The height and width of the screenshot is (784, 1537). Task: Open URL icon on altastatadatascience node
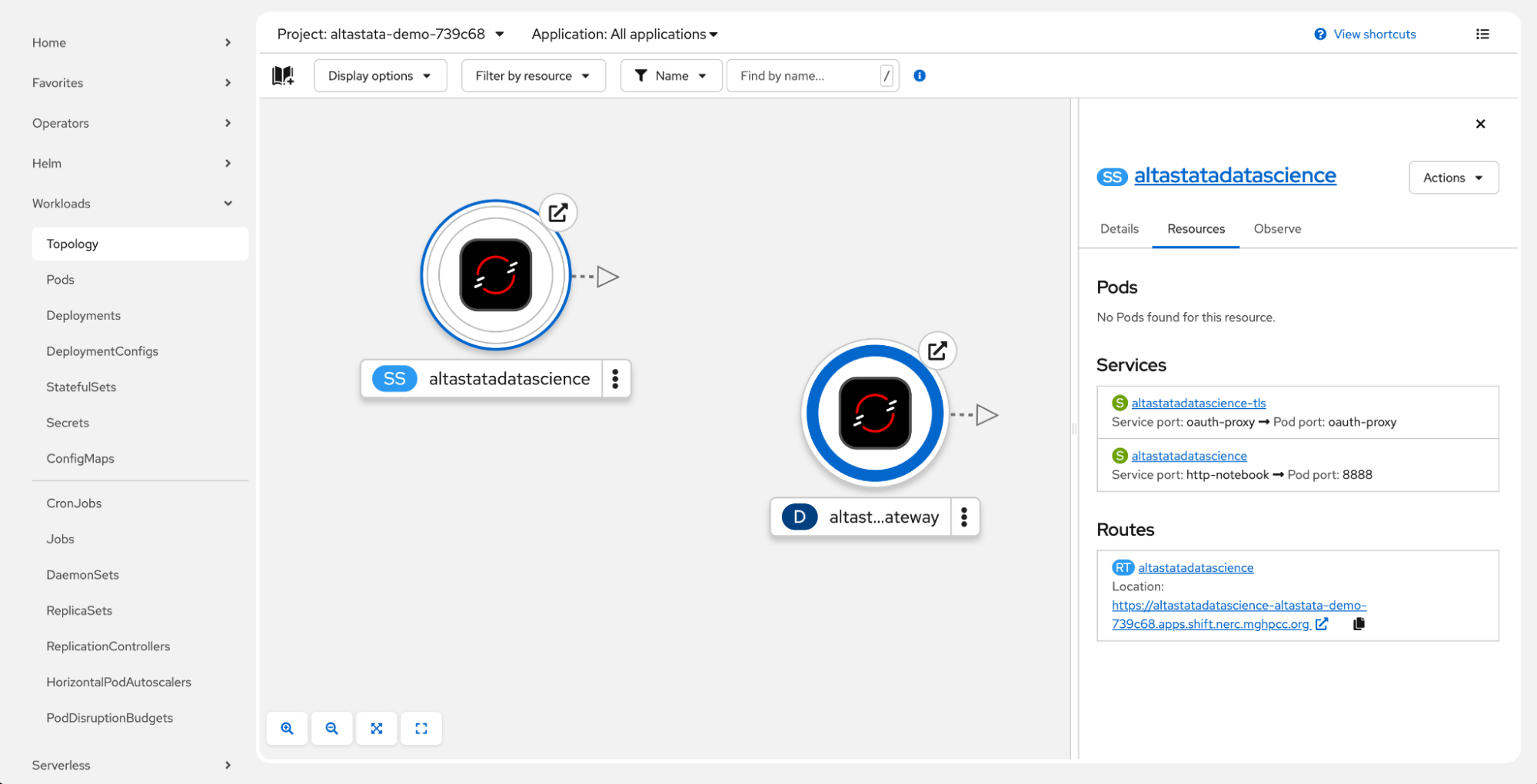(558, 213)
